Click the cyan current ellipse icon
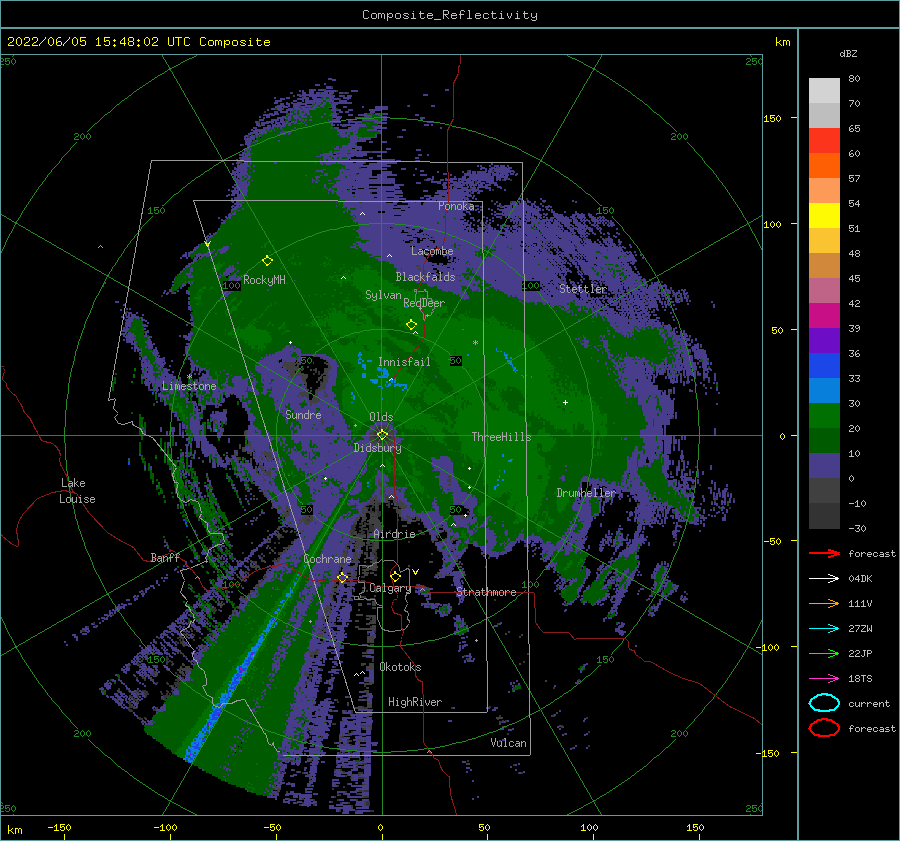This screenshot has height=841, width=900. [824, 703]
